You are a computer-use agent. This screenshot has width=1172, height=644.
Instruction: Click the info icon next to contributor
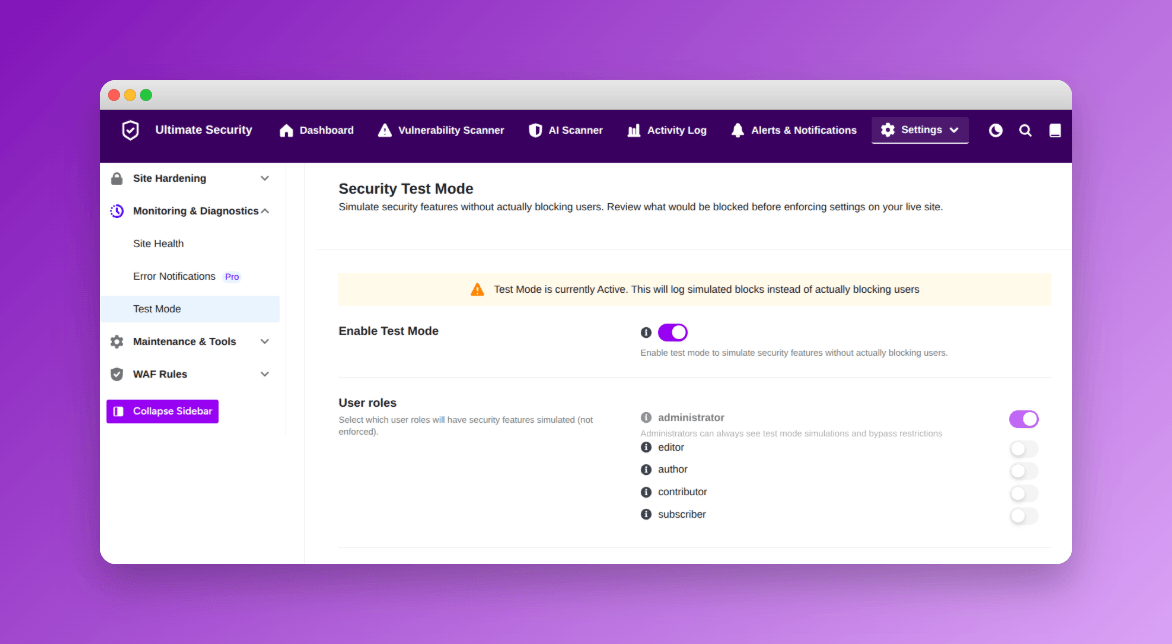pyautogui.click(x=646, y=492)
